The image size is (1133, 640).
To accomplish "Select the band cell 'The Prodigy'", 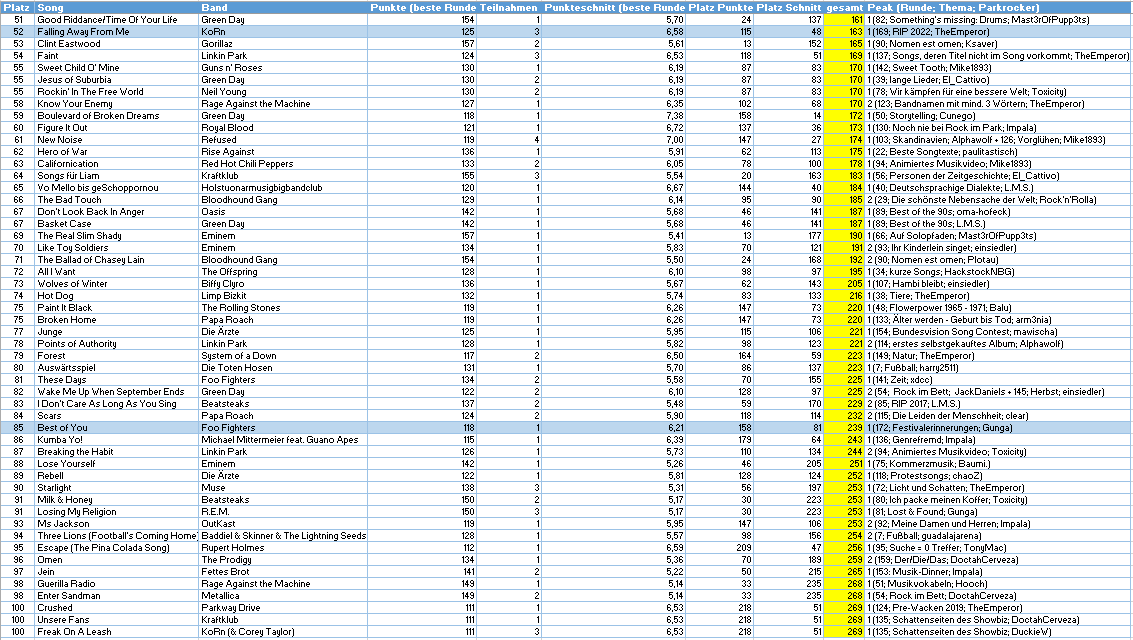I will click(x=283, y=560).
